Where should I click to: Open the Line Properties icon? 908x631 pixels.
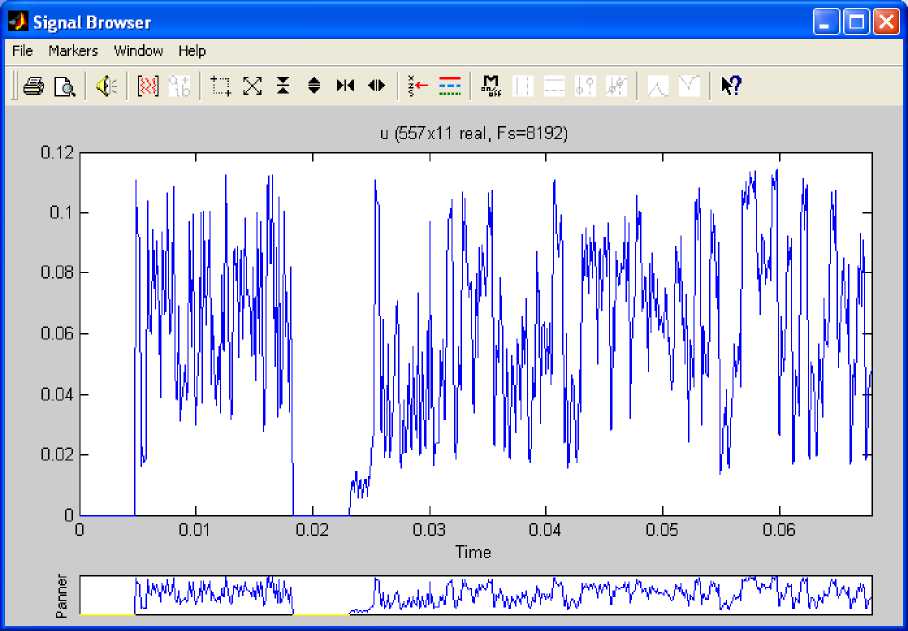[449, 87]
